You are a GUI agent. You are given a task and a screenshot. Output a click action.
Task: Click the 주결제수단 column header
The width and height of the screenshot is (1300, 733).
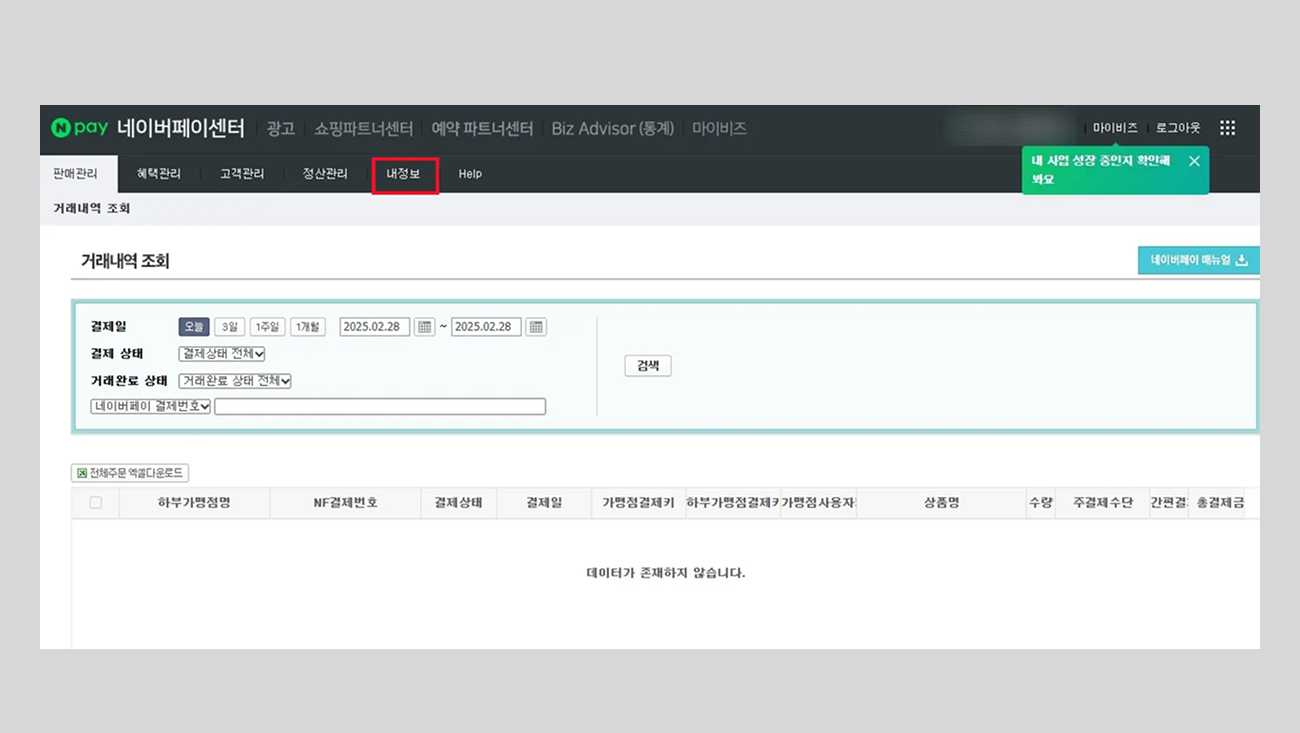click(1102, 503)
